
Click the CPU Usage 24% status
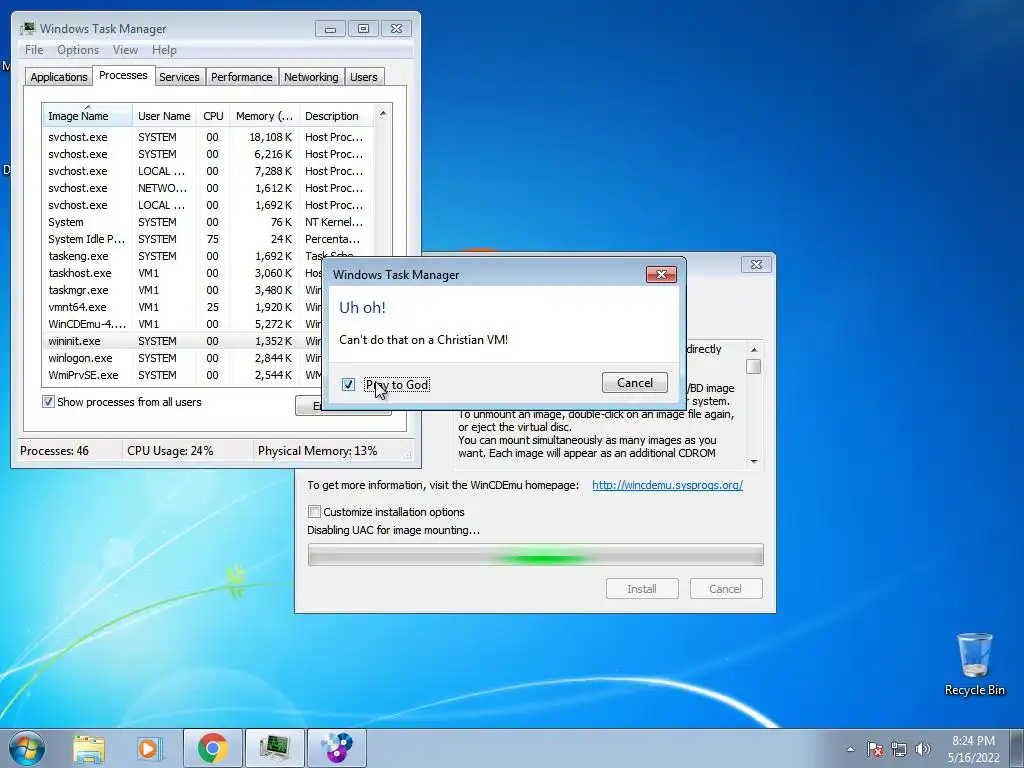pos(170,451)
